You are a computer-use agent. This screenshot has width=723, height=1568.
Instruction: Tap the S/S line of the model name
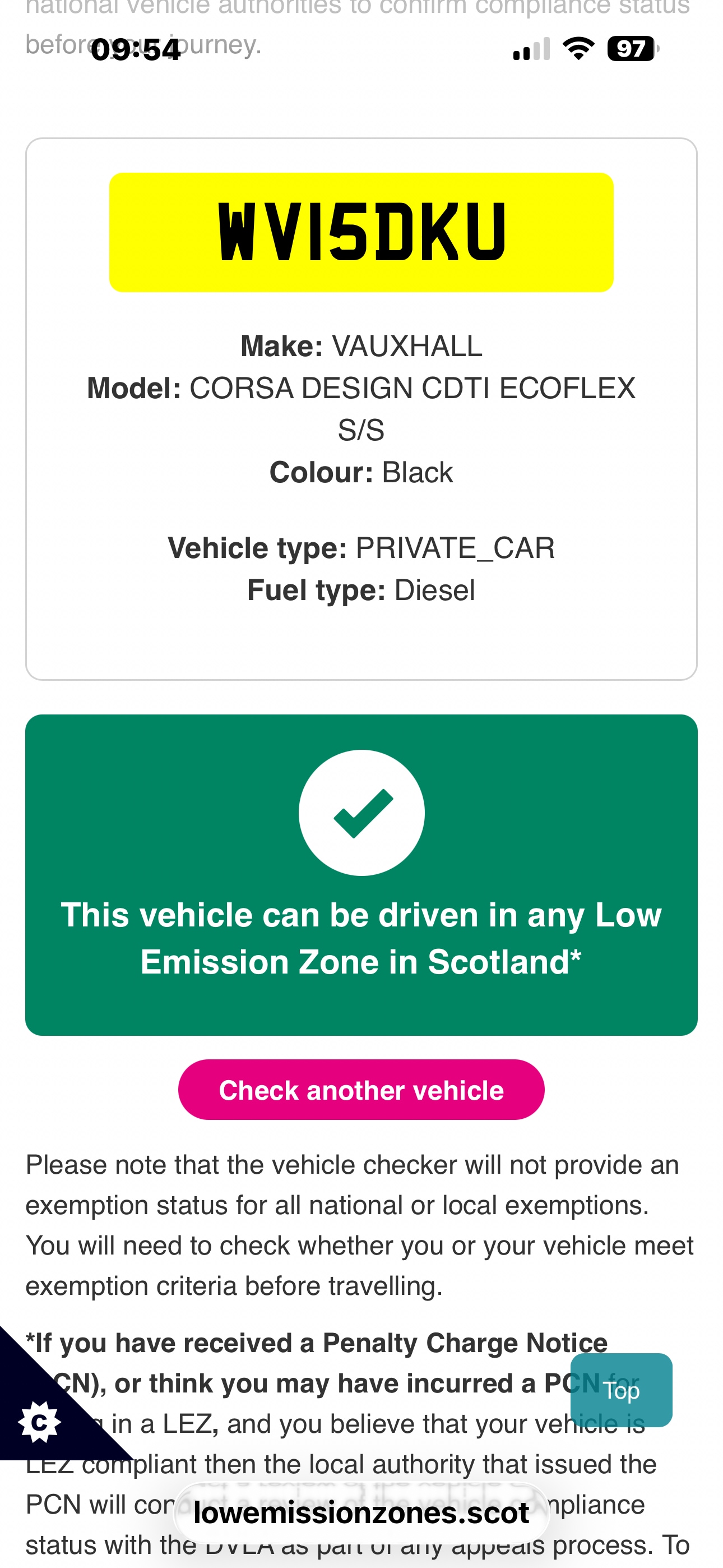click(x=361, y=430)
